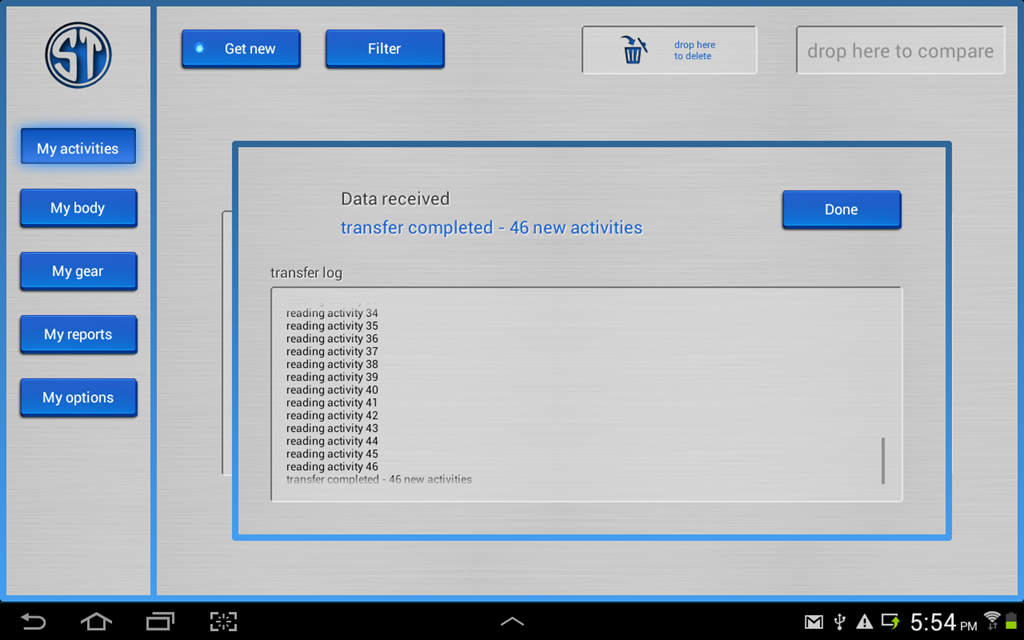Select log line reading activity 35
1024x640 pixels.
pos(332,326)
